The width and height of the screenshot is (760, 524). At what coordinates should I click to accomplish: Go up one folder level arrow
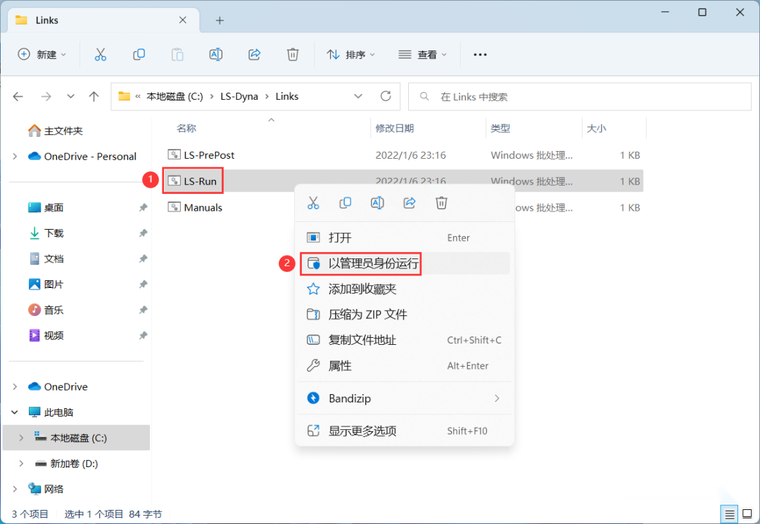(x=94, y=96)
